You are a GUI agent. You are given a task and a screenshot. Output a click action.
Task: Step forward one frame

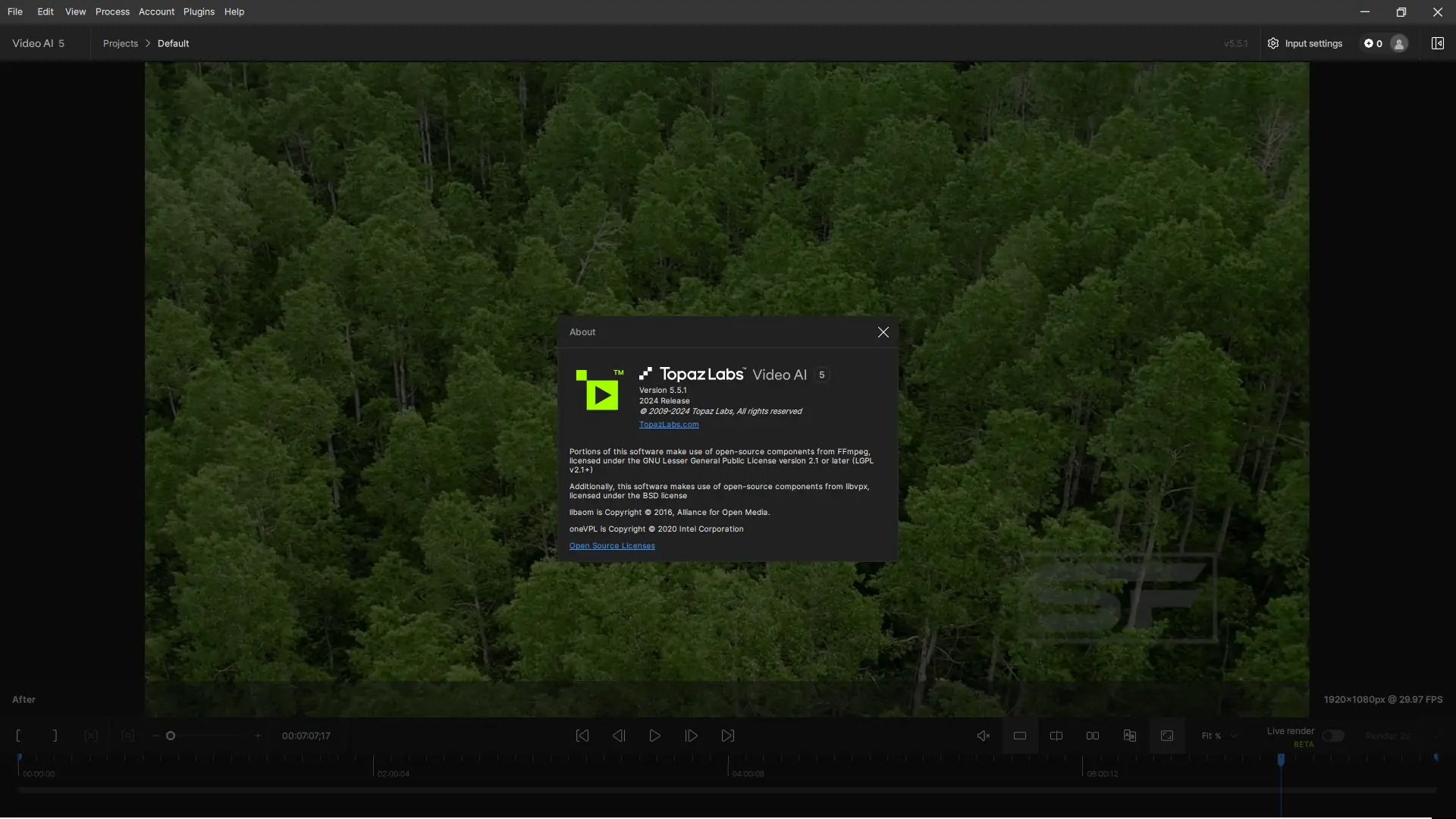click(691, 736)
